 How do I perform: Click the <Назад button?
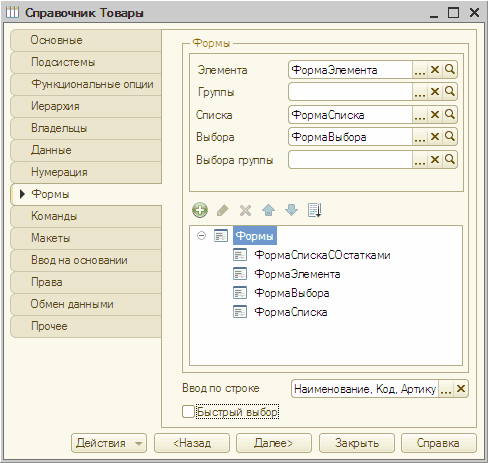point(192,443)
